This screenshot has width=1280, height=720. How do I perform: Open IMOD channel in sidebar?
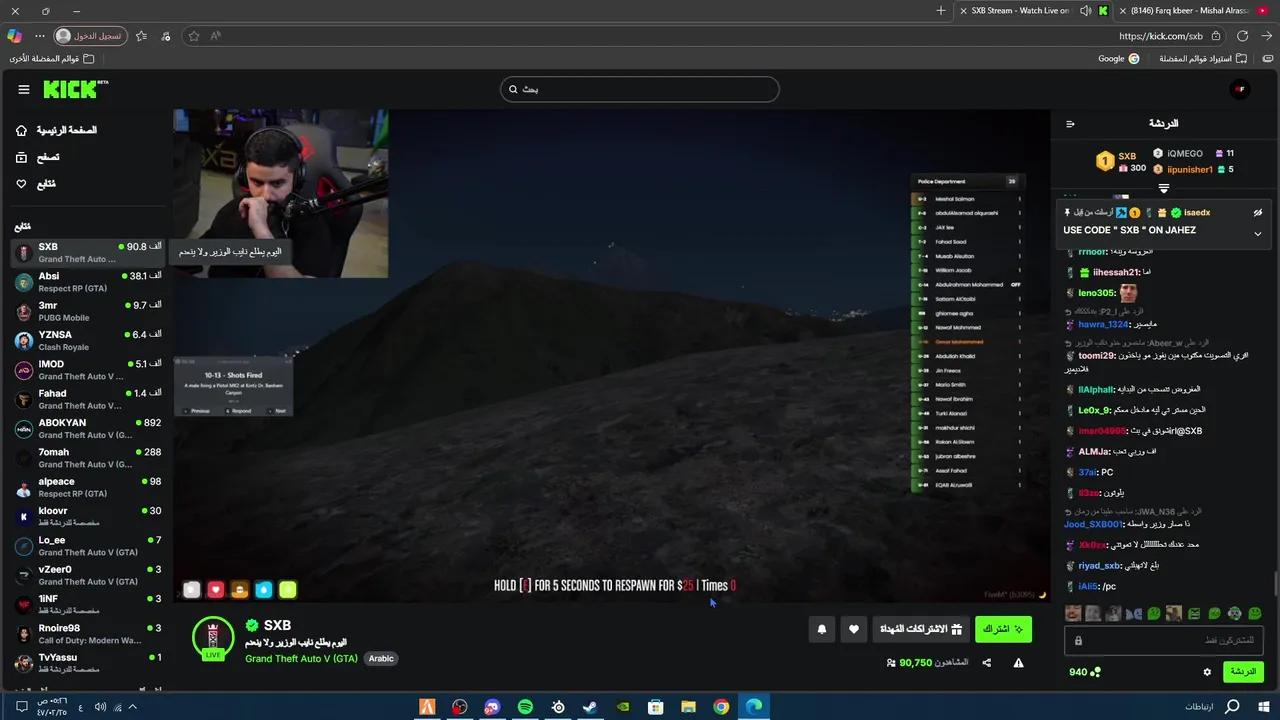tap(88, 370)
